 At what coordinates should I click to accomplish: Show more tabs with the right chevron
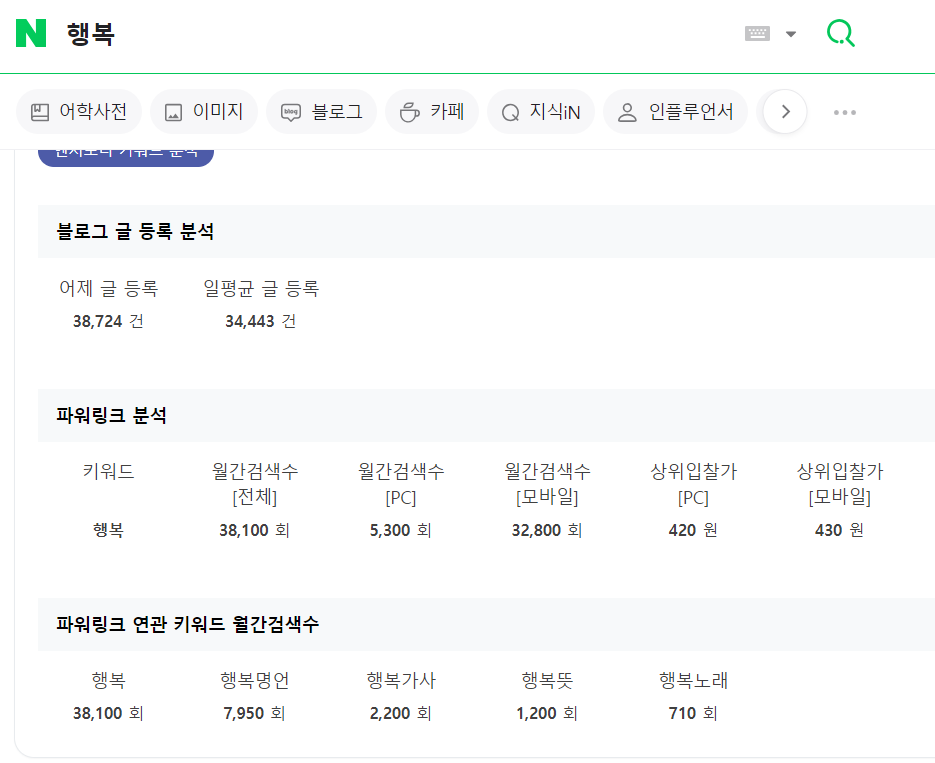pos(785,112)
